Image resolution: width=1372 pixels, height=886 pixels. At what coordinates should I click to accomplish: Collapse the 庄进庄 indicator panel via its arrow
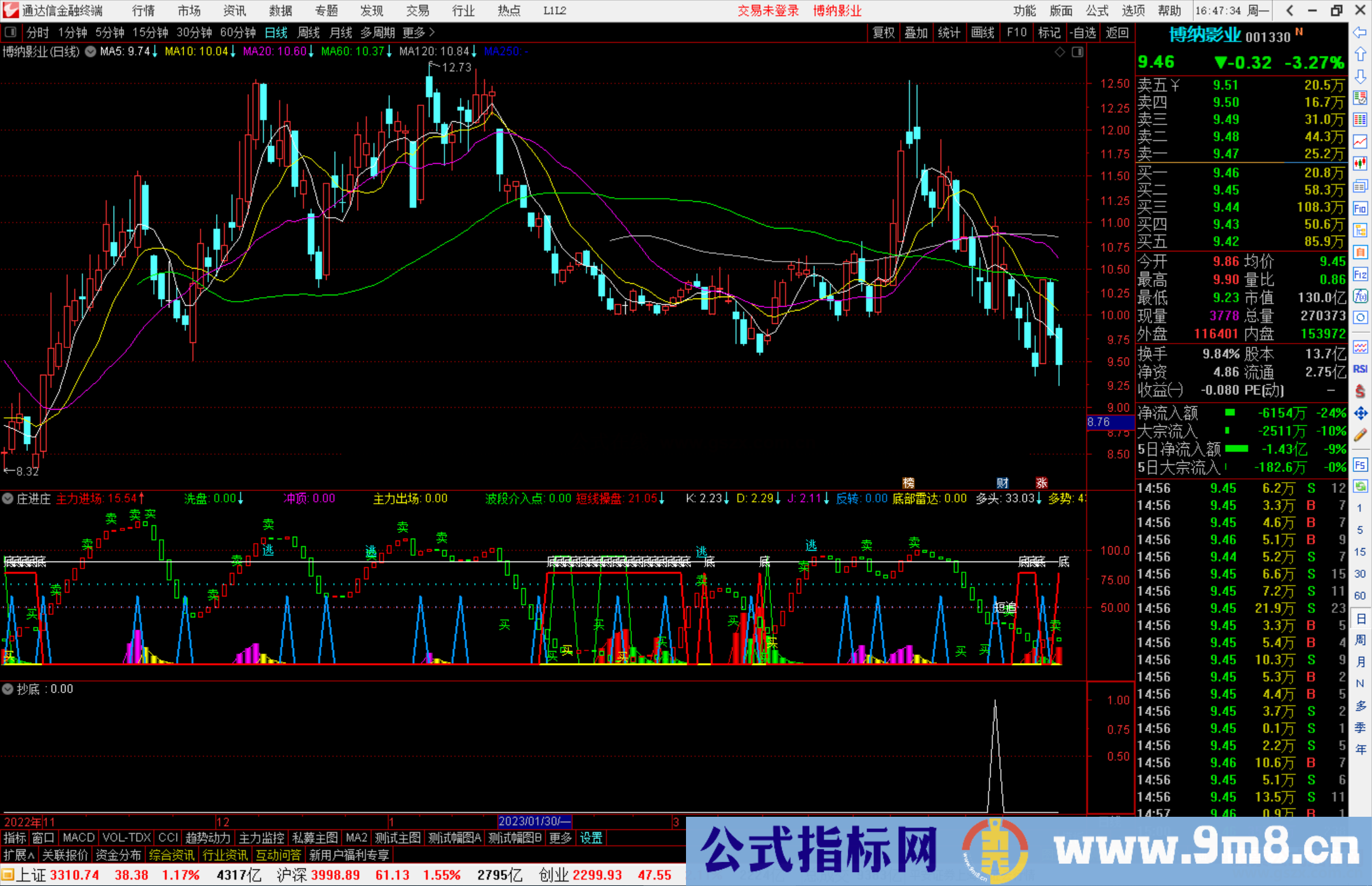[x=7, y=499]
